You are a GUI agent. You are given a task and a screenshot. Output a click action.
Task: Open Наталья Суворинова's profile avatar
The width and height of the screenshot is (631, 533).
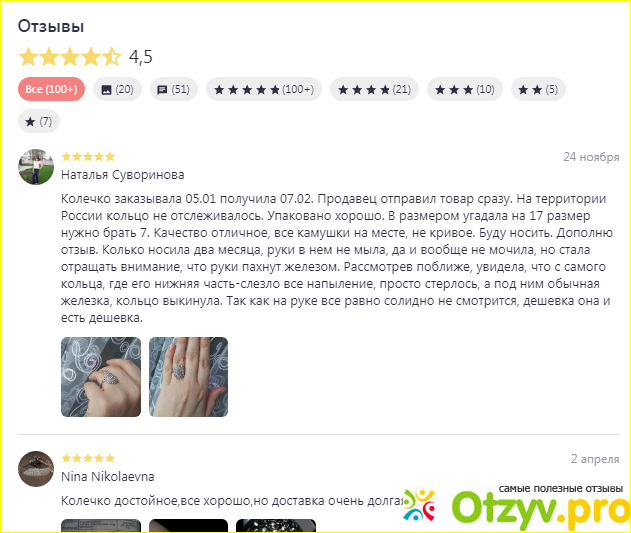(x=36, y=167)
